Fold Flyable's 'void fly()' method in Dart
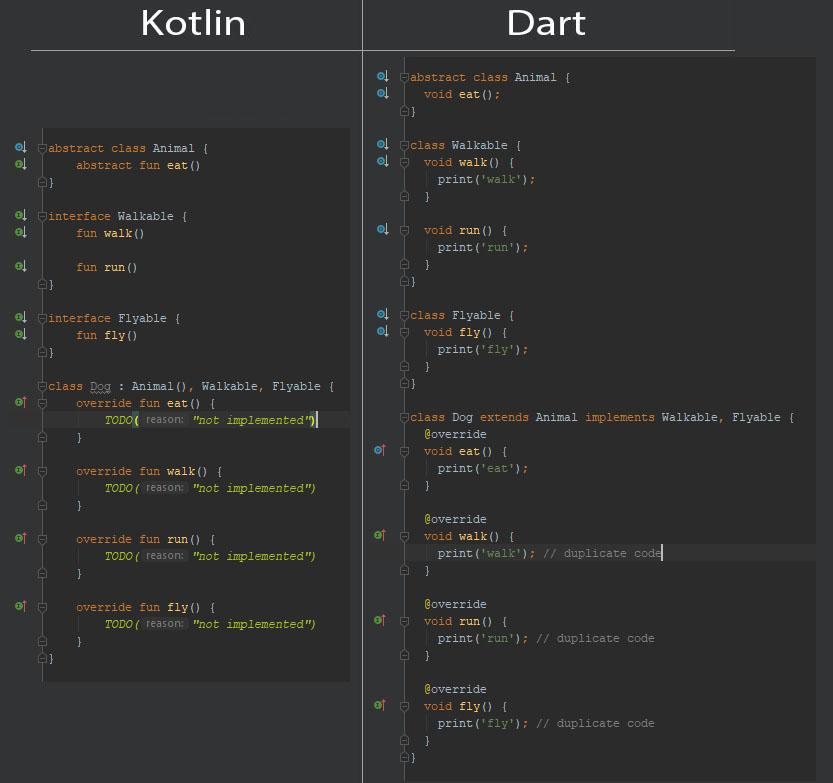The image size is (833, 783). pos(404,332)
